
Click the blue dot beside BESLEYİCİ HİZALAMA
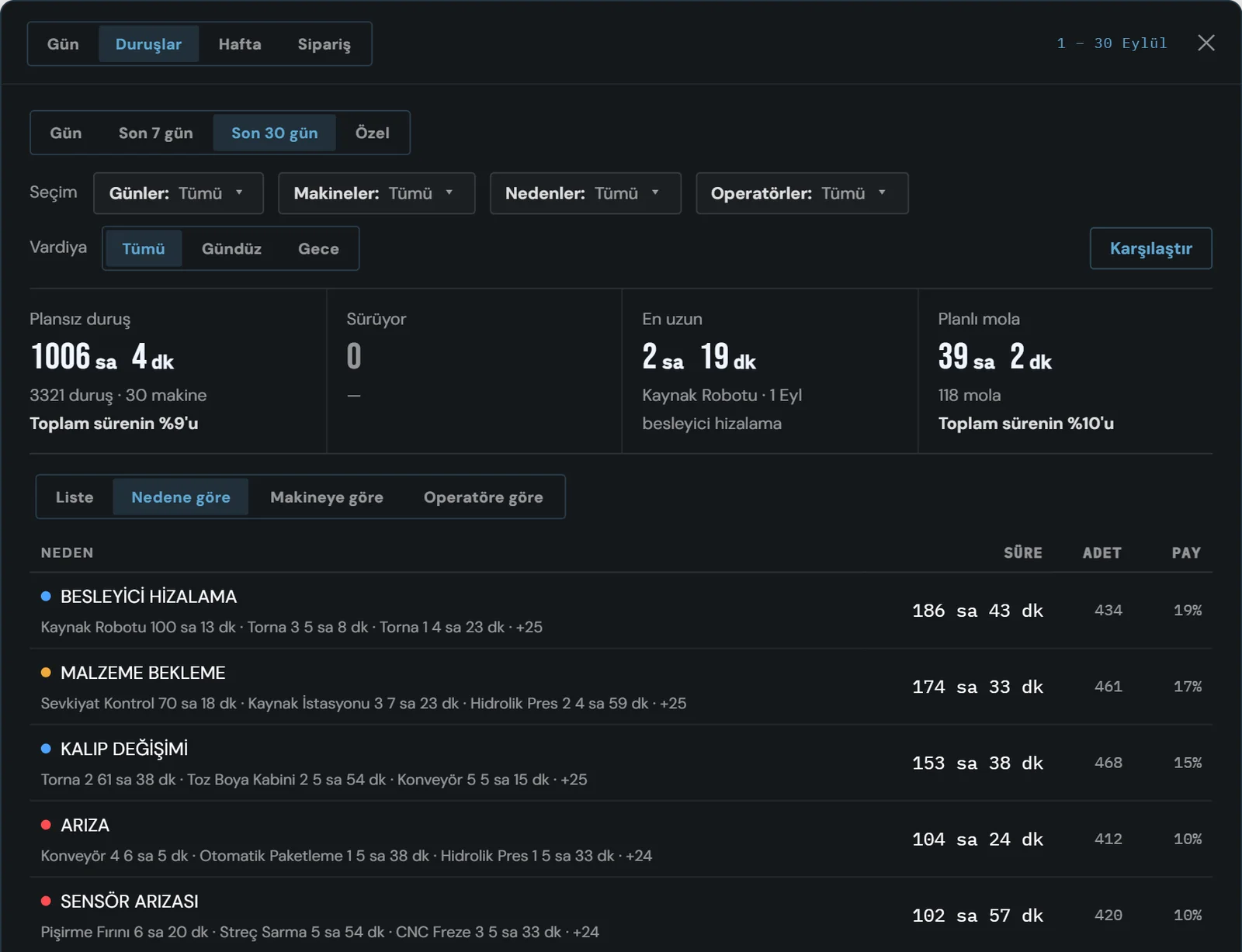tap(46, 596)
